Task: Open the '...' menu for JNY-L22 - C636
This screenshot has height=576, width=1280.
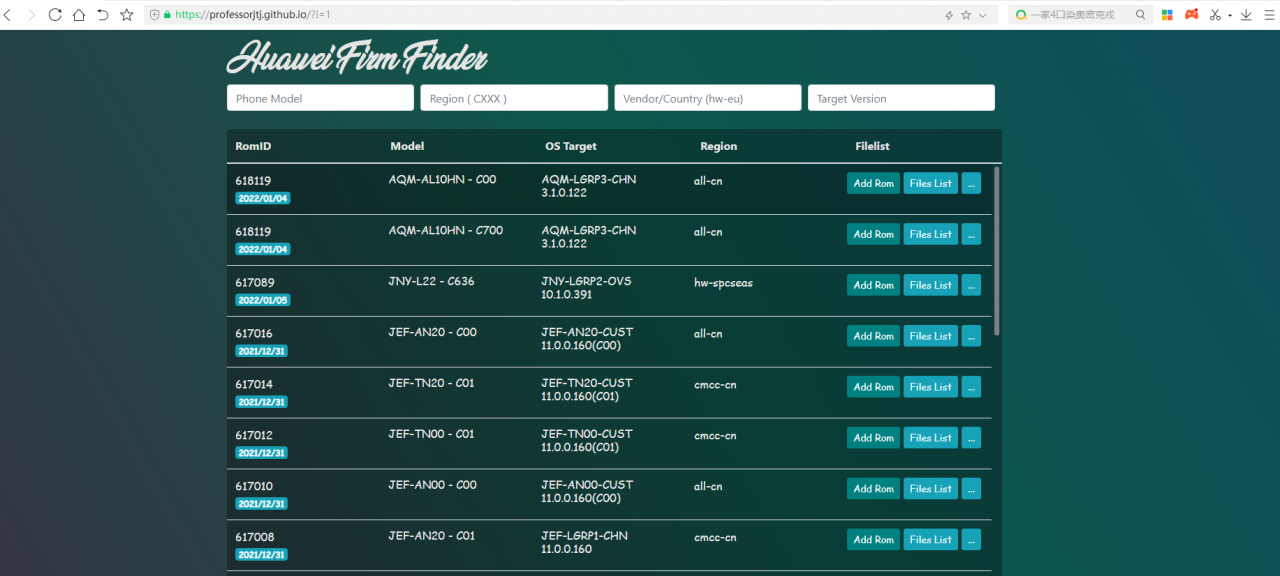Action: point(971,285)
